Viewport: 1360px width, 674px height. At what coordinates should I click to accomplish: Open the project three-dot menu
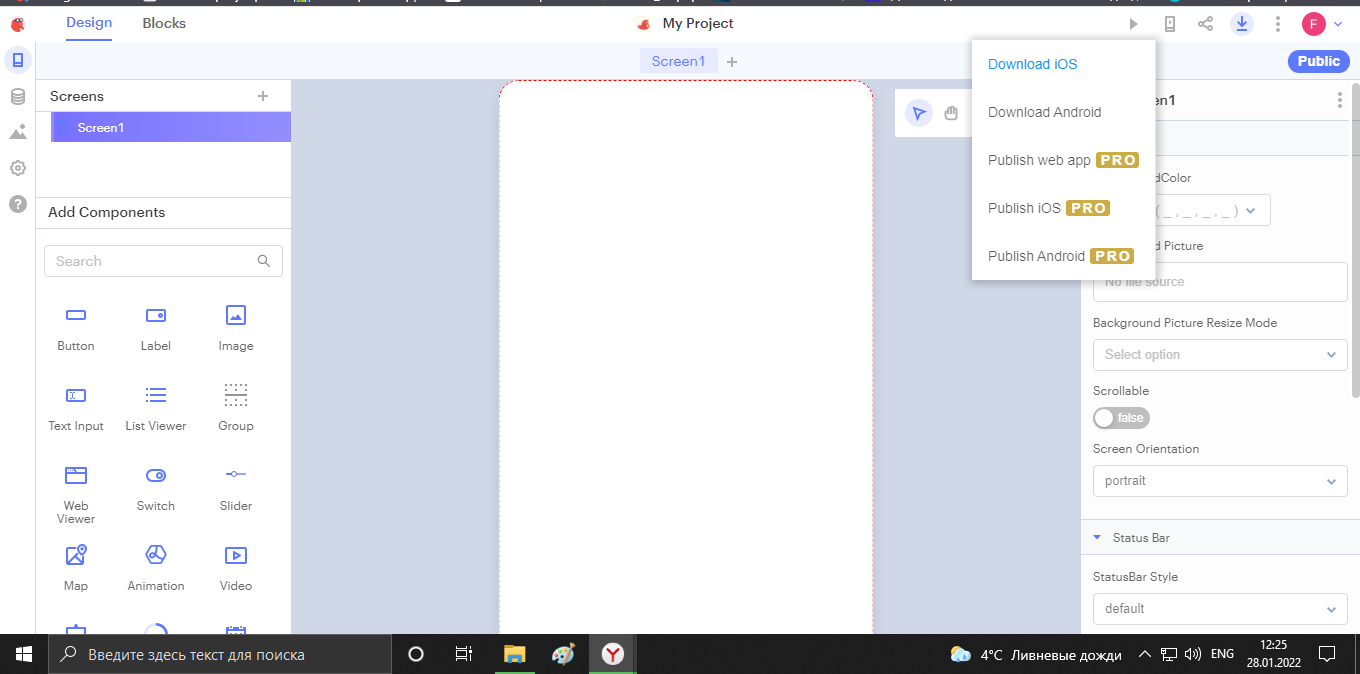click(1277, 23)
